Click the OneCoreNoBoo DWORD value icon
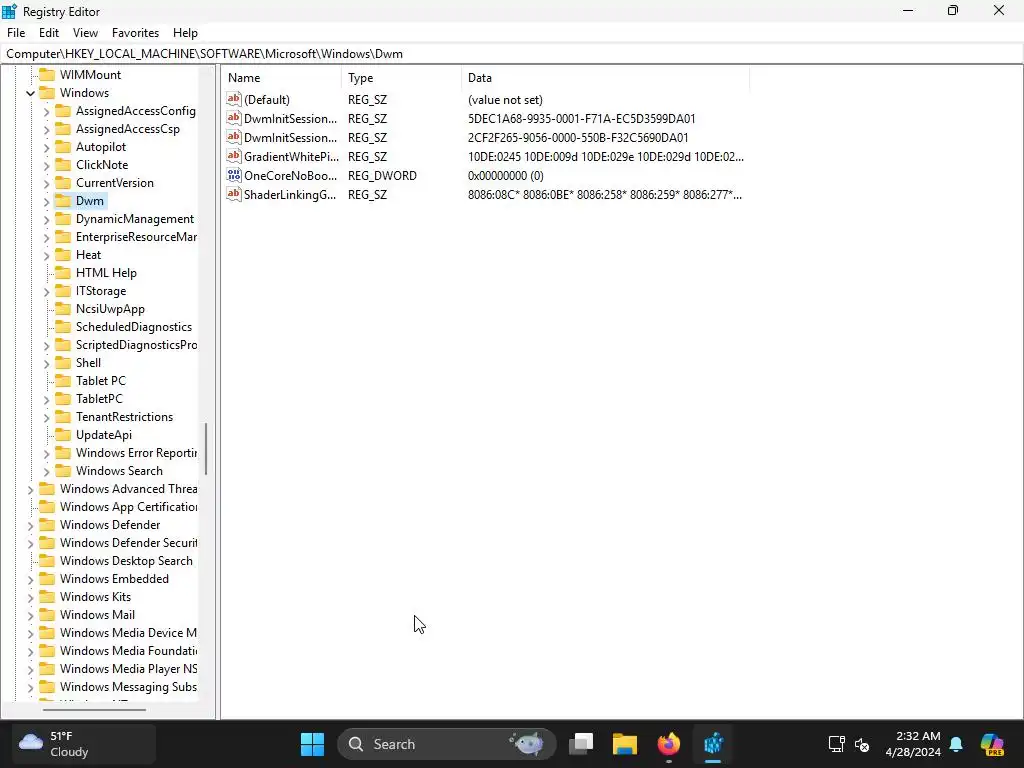Image resolution: width=1024 pixels, height=768 pixels. (x=234, y=175)
